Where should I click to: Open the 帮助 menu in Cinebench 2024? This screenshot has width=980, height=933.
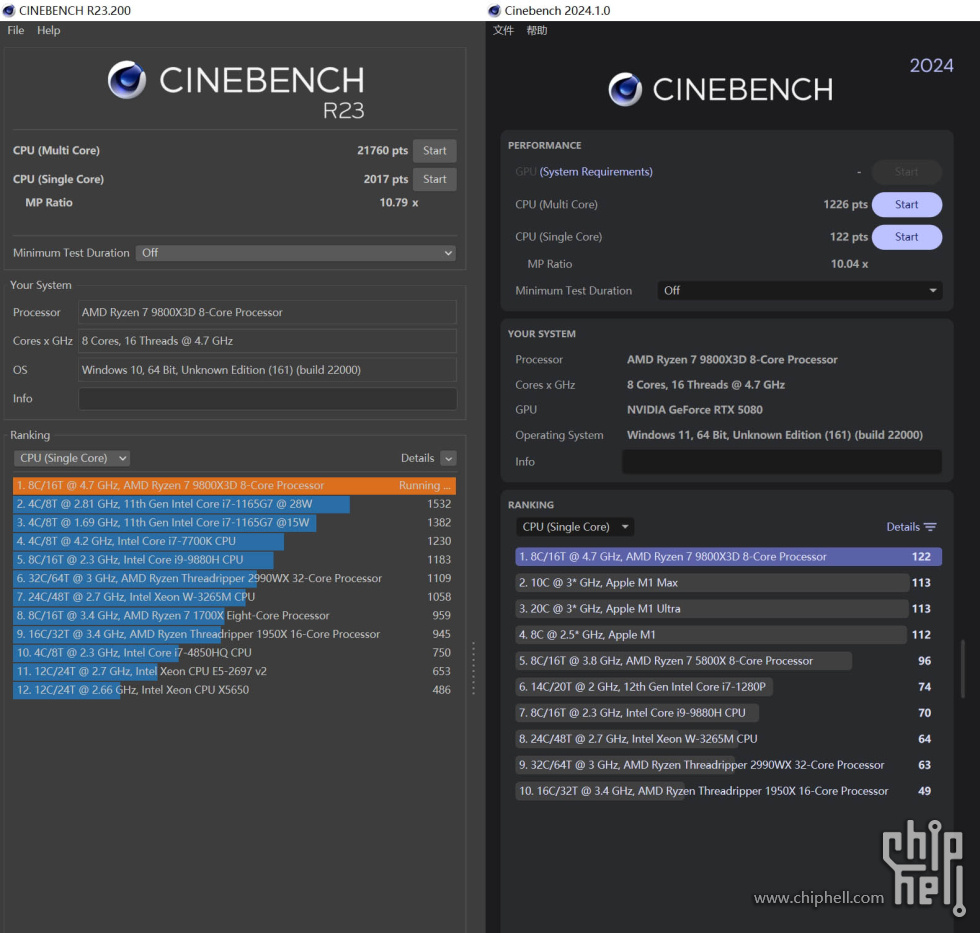536,30
